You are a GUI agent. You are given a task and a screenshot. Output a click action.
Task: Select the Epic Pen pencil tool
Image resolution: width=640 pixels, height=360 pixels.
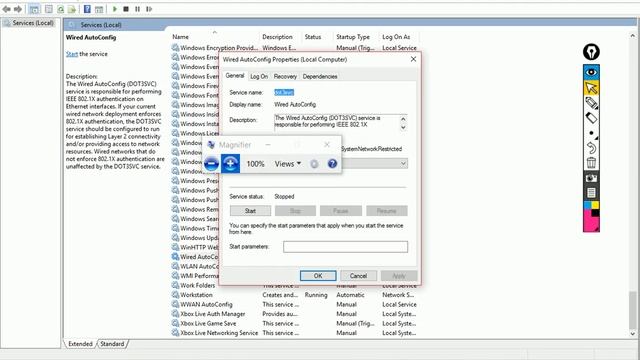pos(591,103)
